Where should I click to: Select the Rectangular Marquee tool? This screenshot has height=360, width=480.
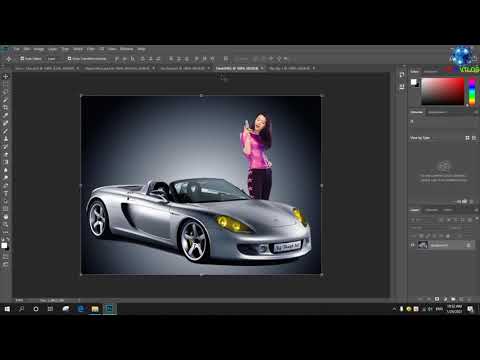tap(5, 84)
